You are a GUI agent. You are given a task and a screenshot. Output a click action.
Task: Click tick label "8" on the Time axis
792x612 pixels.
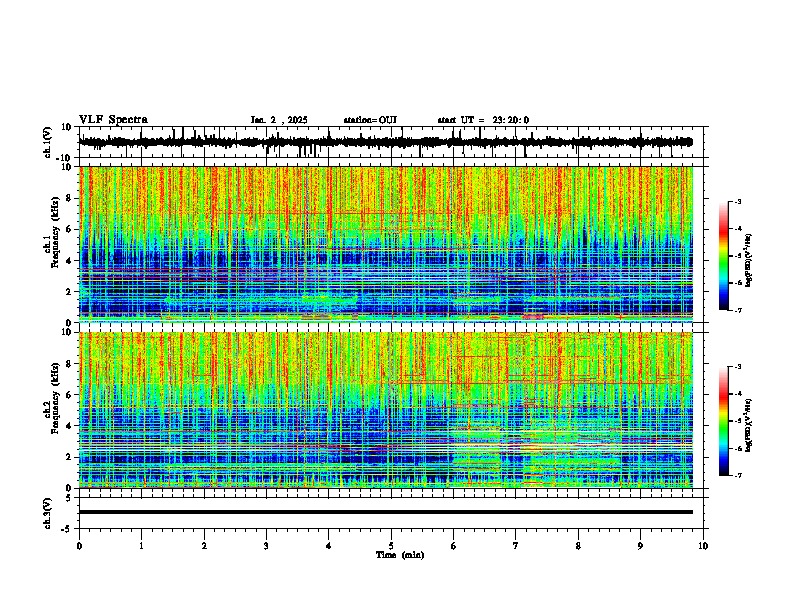[x=578, y=546]
